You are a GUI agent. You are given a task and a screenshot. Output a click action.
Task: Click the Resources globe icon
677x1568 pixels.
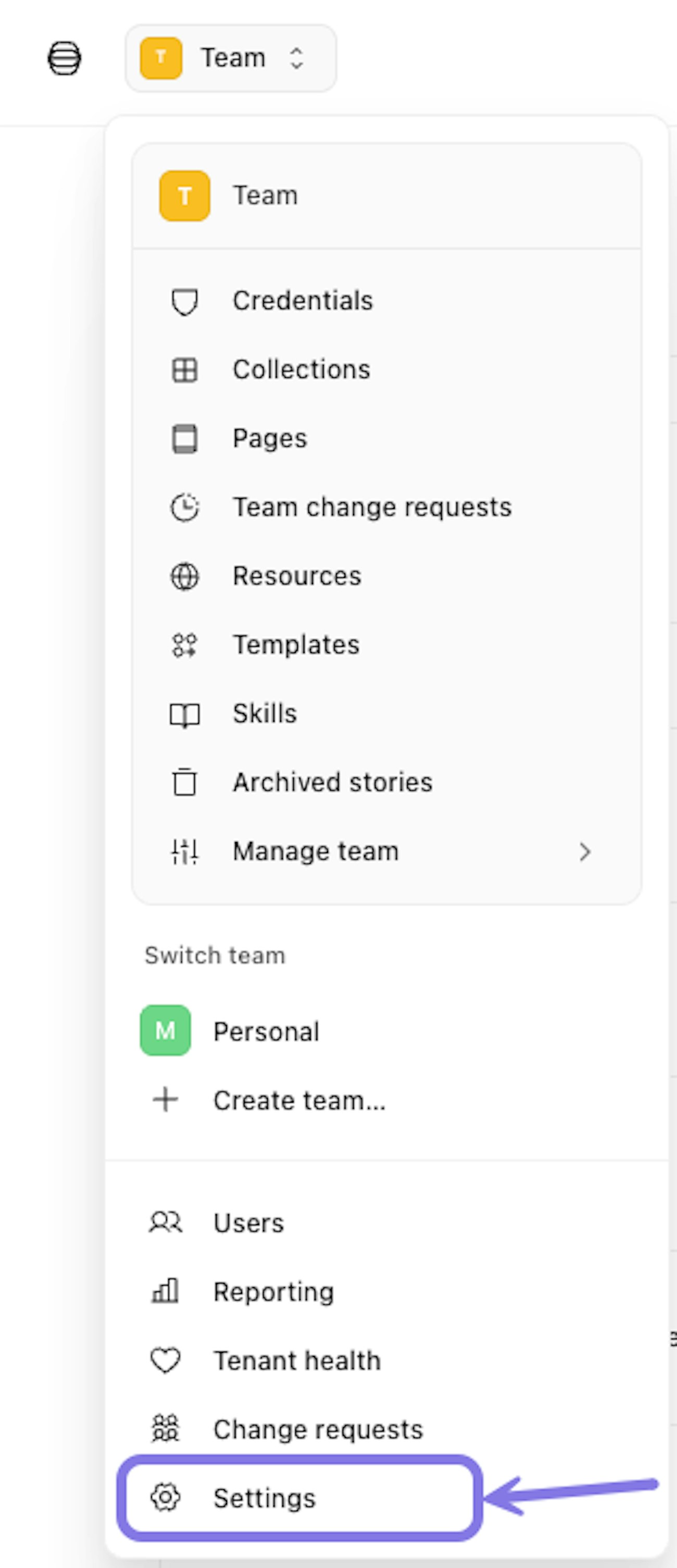tap(185, 576)
